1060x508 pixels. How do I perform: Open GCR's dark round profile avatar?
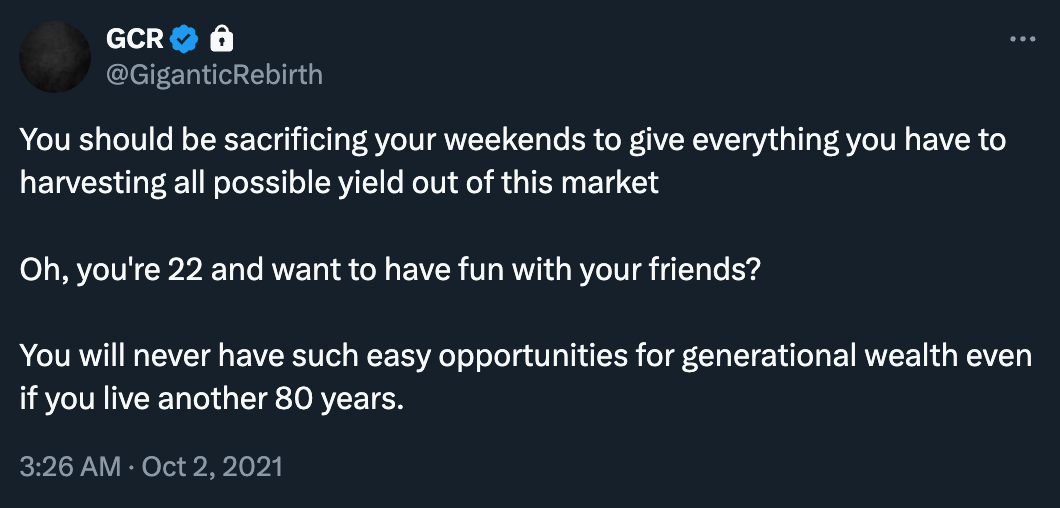coord(55,57)
